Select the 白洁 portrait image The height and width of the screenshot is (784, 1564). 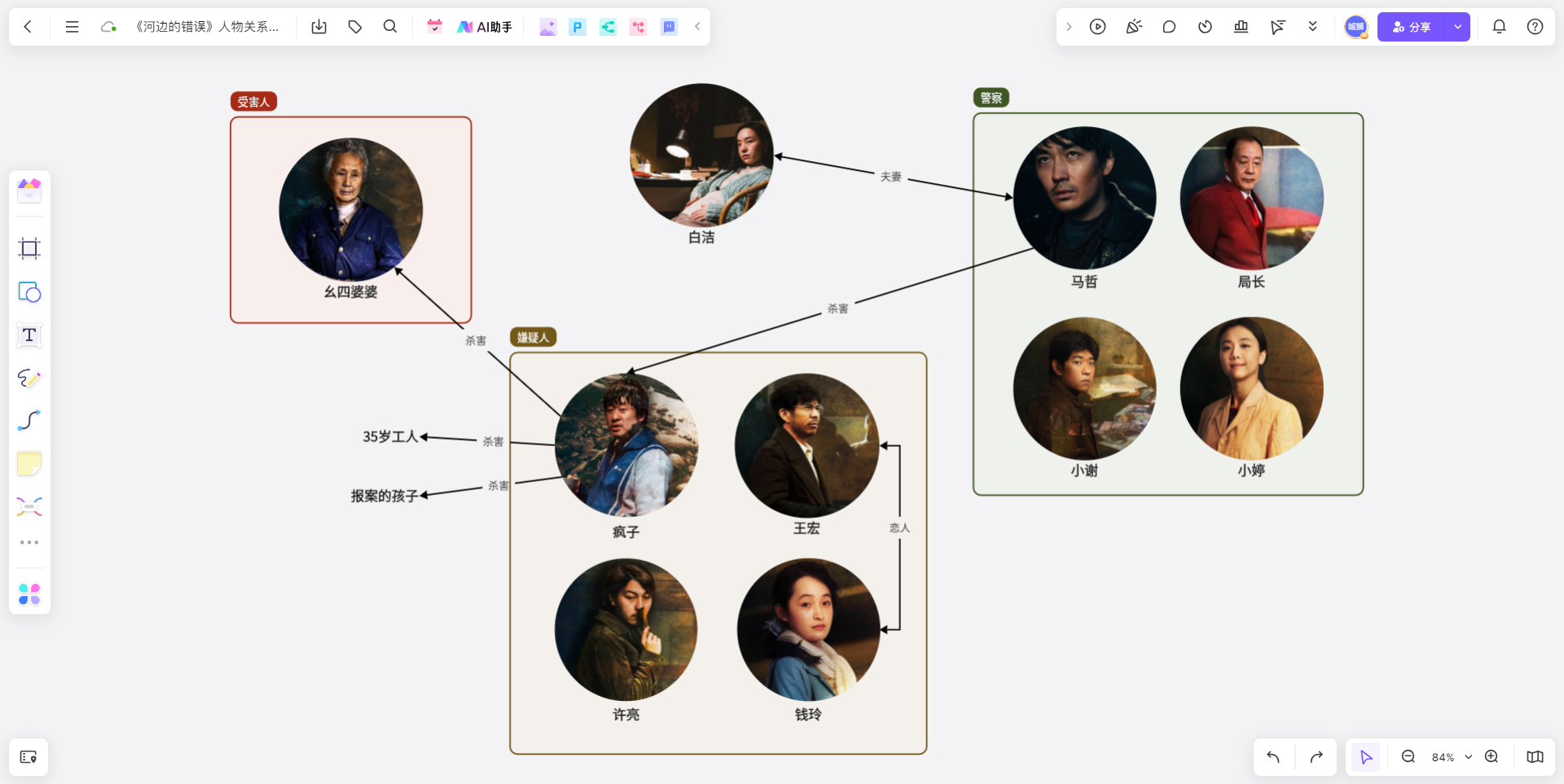[702, 155]
